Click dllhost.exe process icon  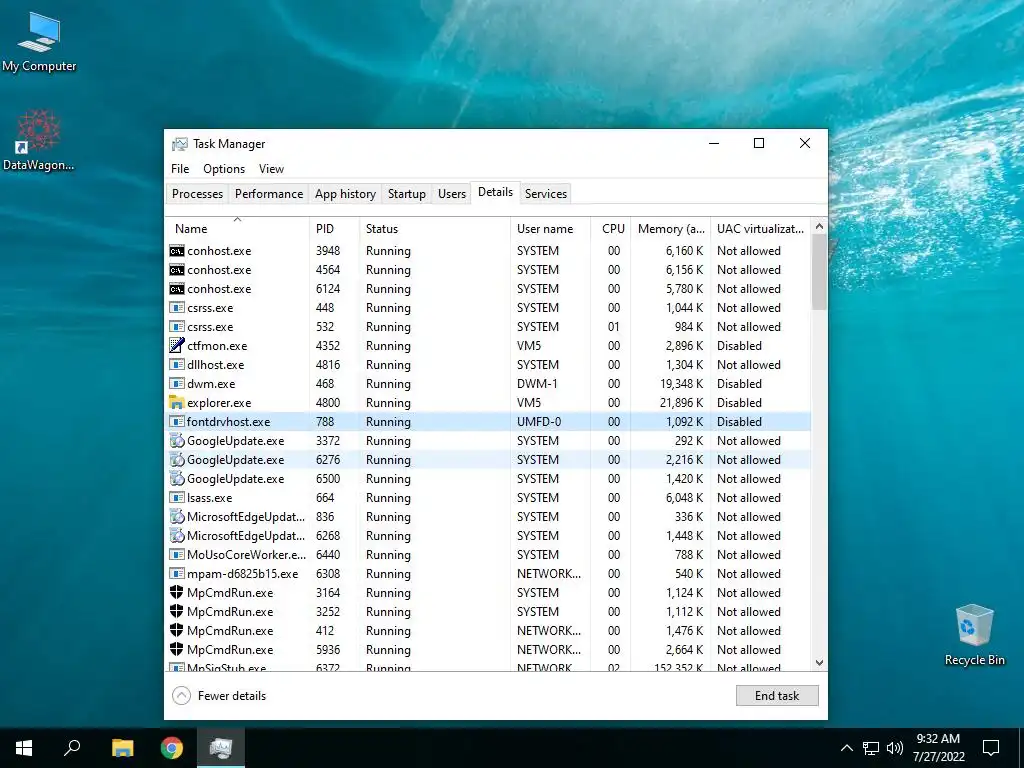click(x=176, y=364)
